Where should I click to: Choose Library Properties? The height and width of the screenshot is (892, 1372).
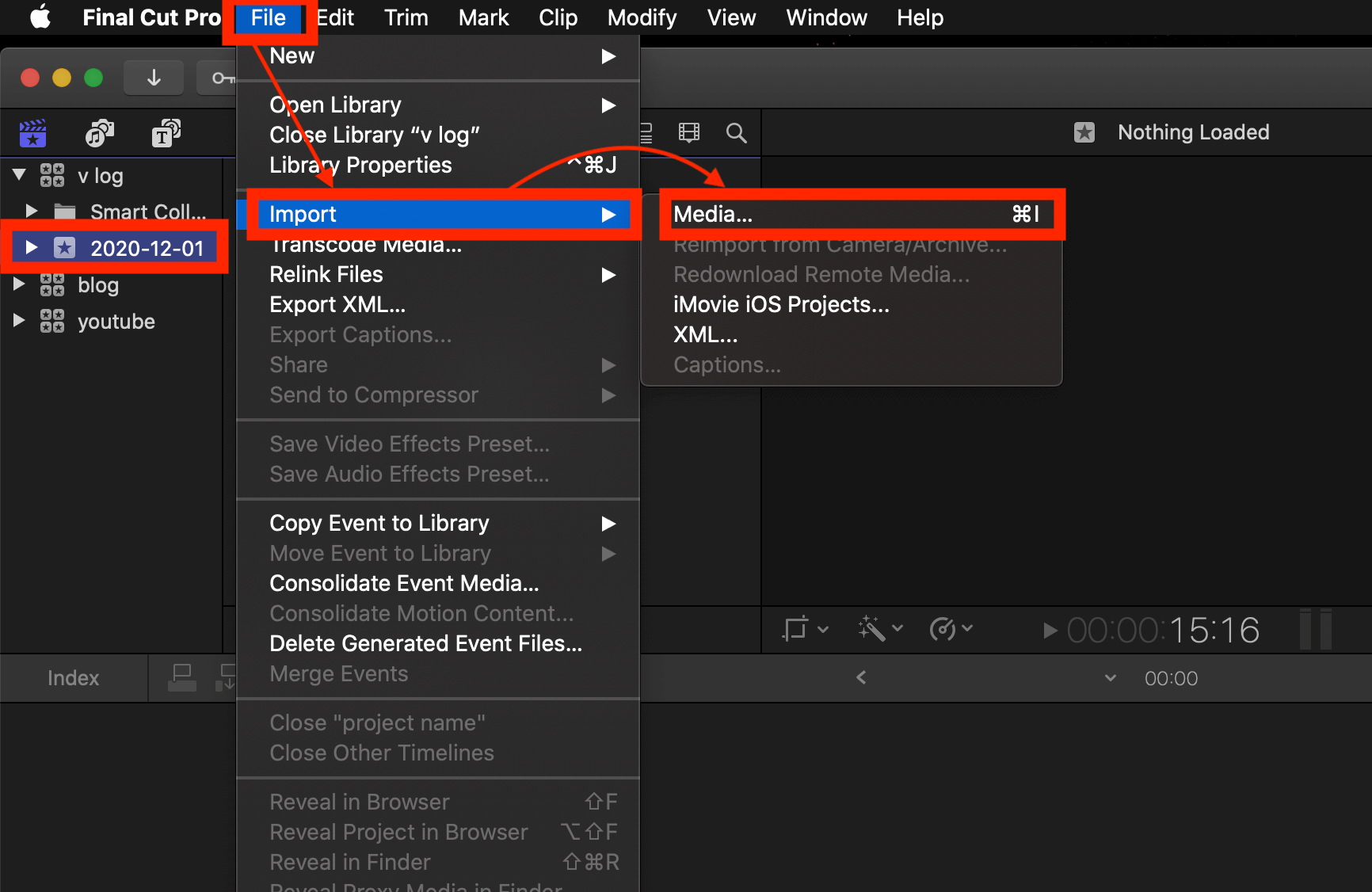pos(438,166)
